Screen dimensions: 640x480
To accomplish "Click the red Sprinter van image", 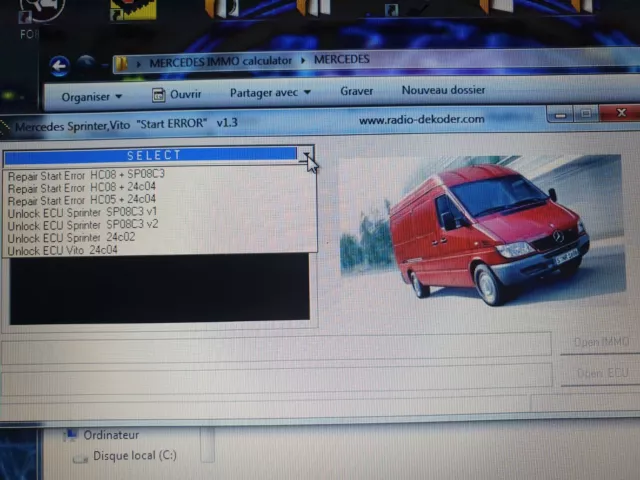I will click(482, 231).
